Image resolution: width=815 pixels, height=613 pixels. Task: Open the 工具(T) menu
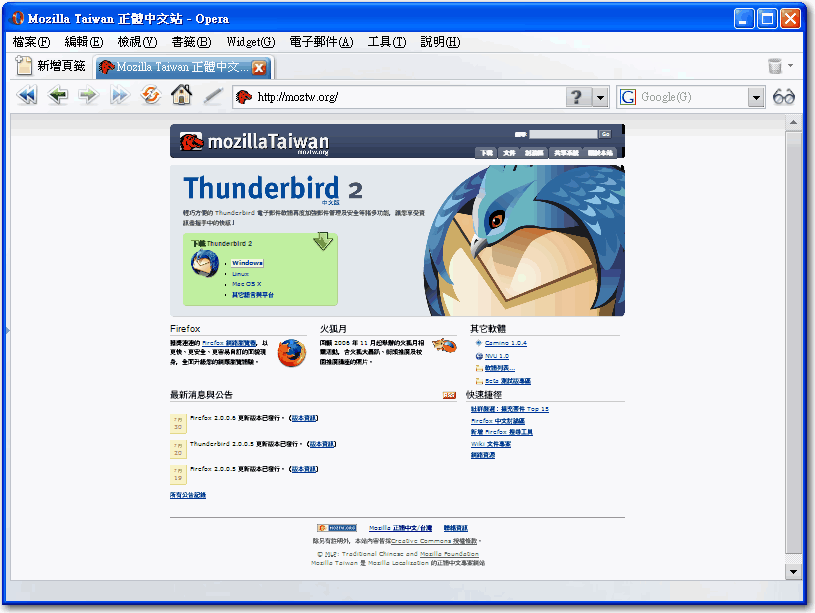(387, 42)
